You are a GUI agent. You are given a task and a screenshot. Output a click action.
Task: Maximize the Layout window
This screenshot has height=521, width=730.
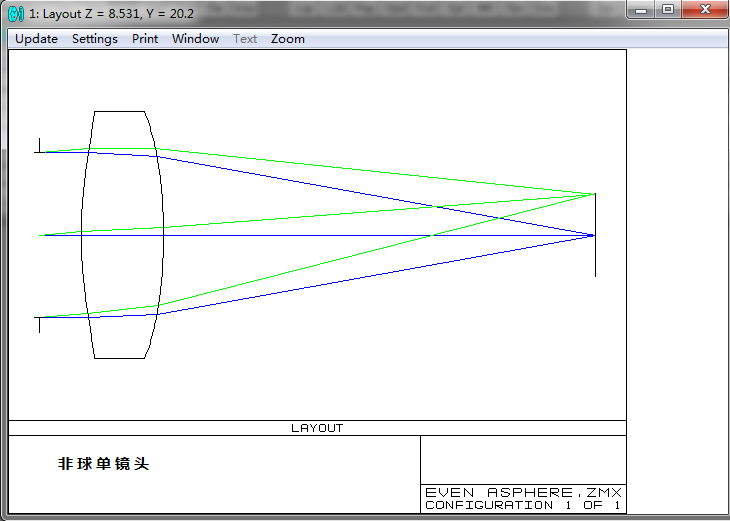point(667,10)
